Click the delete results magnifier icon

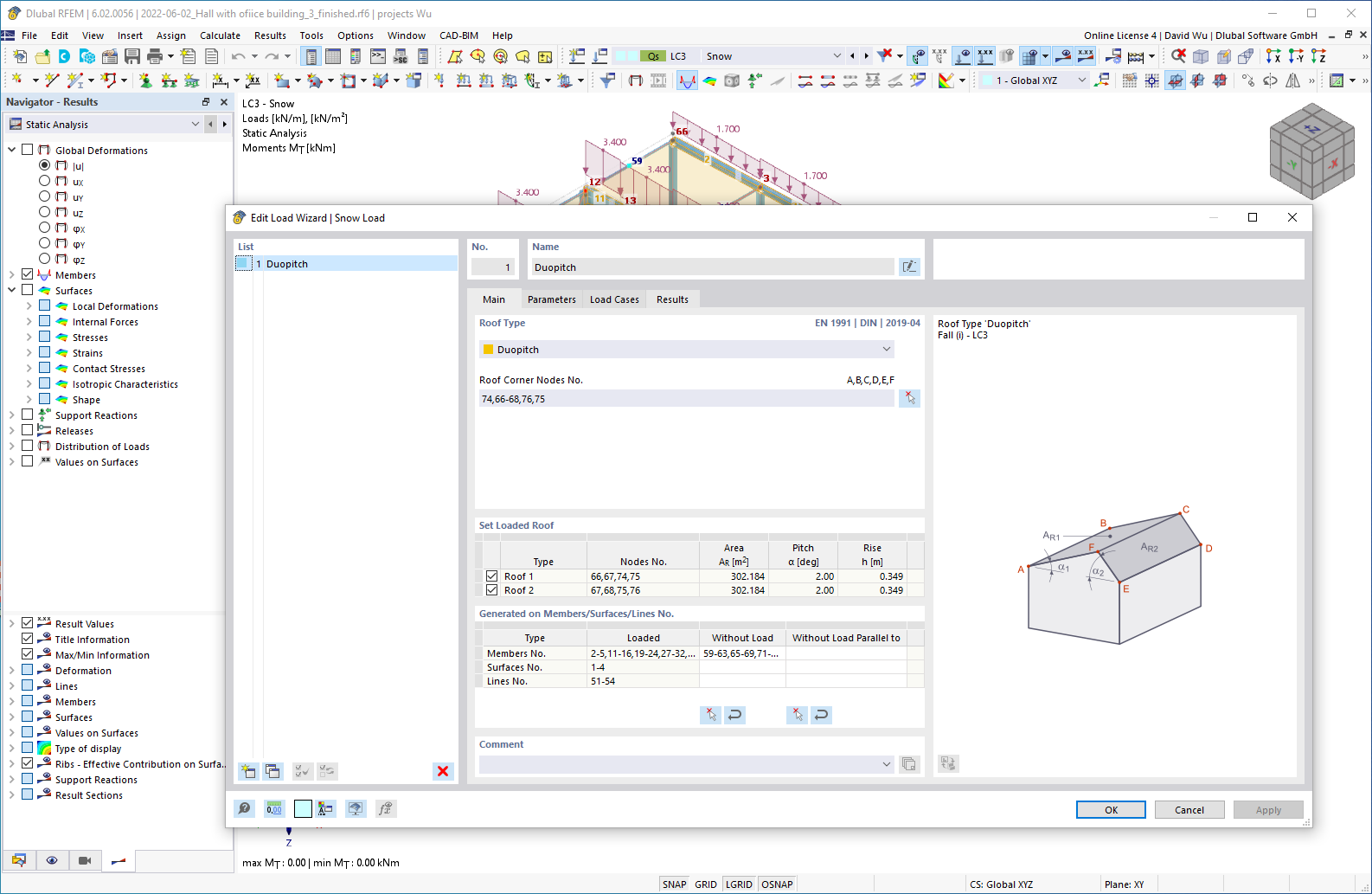[x=1178, y=56]
